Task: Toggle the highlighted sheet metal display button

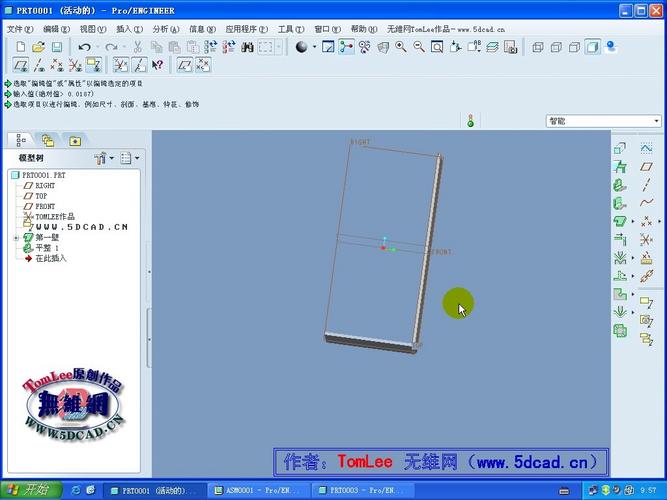Action: pos(93,65)
